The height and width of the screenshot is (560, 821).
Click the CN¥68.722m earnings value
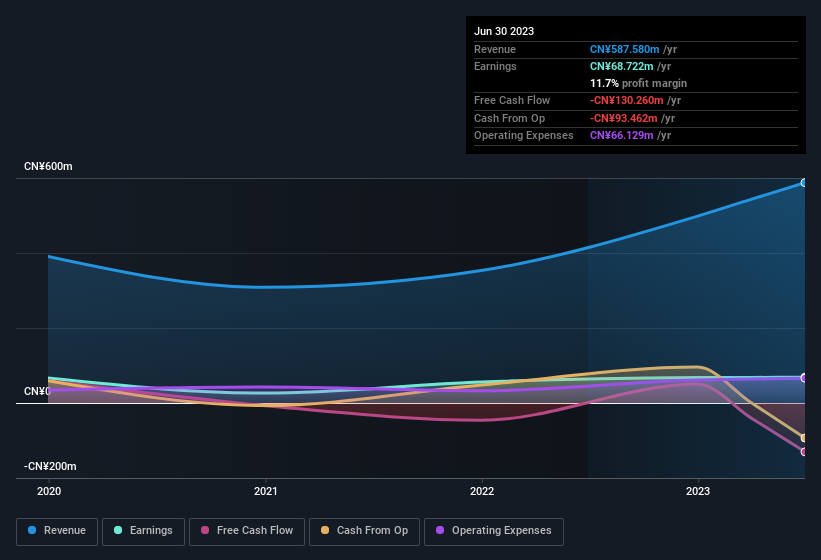point(622,66)
